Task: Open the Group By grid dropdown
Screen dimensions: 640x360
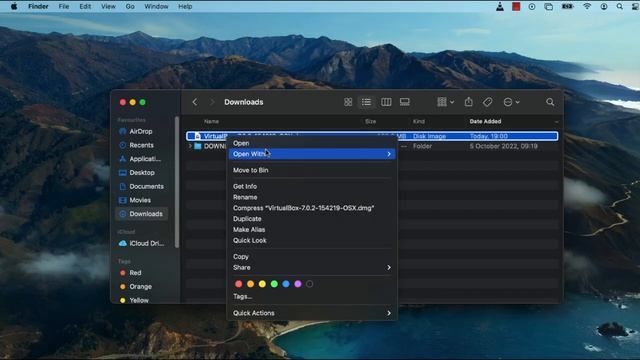Action: [445, 102]
